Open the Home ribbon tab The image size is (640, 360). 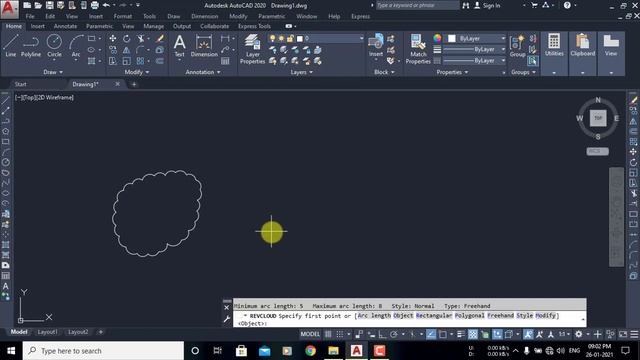[13, 26]
